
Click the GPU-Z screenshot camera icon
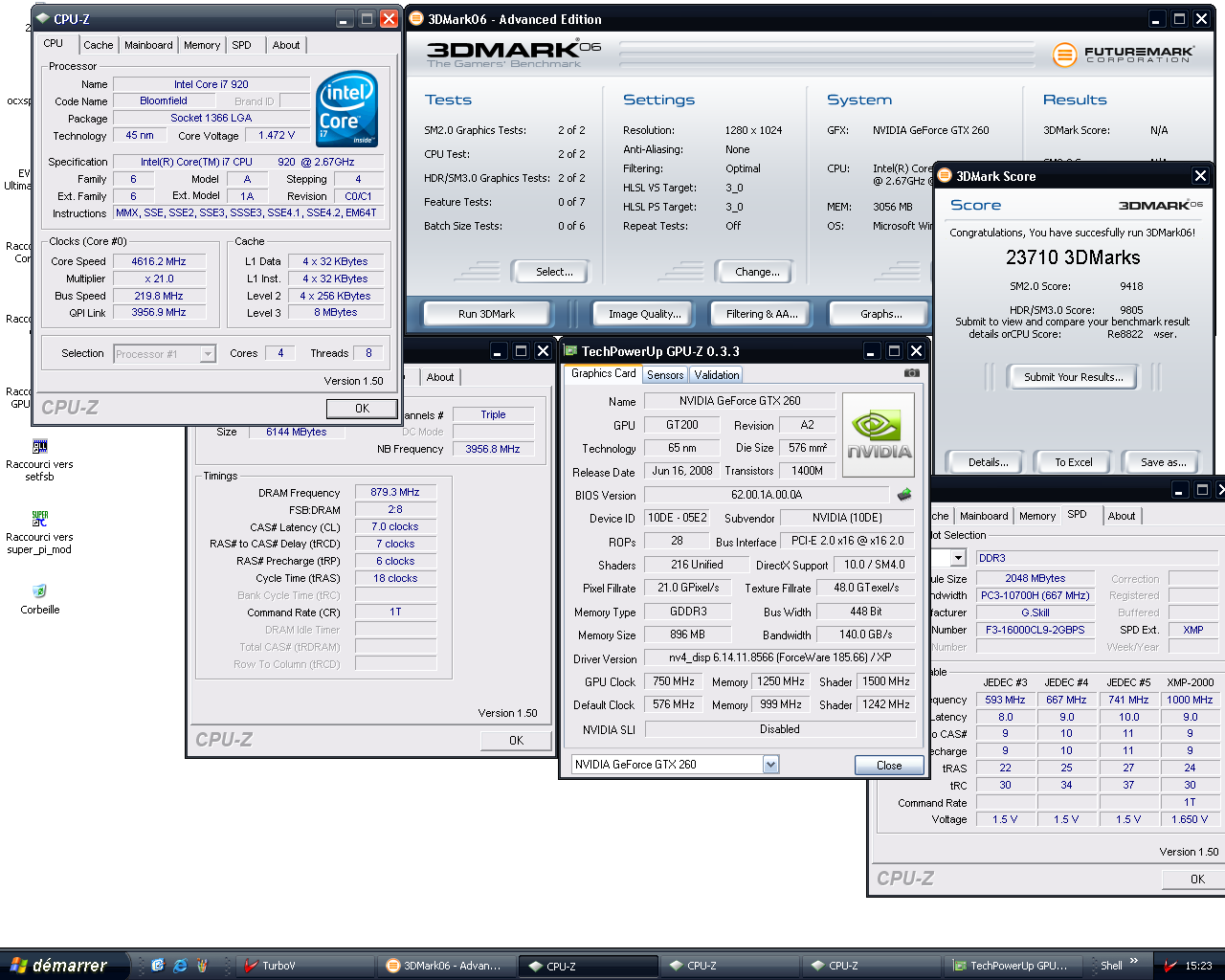[911, 373]
